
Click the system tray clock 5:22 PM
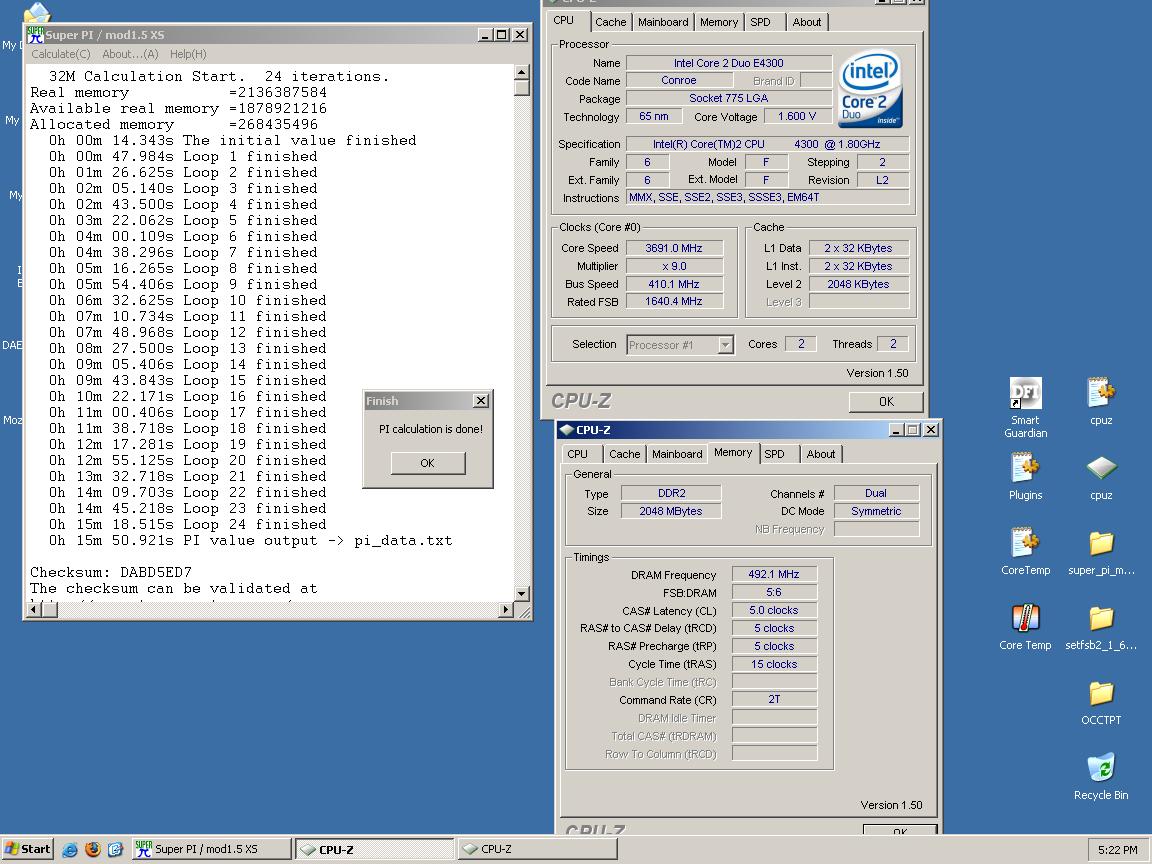pos(1117,849)
